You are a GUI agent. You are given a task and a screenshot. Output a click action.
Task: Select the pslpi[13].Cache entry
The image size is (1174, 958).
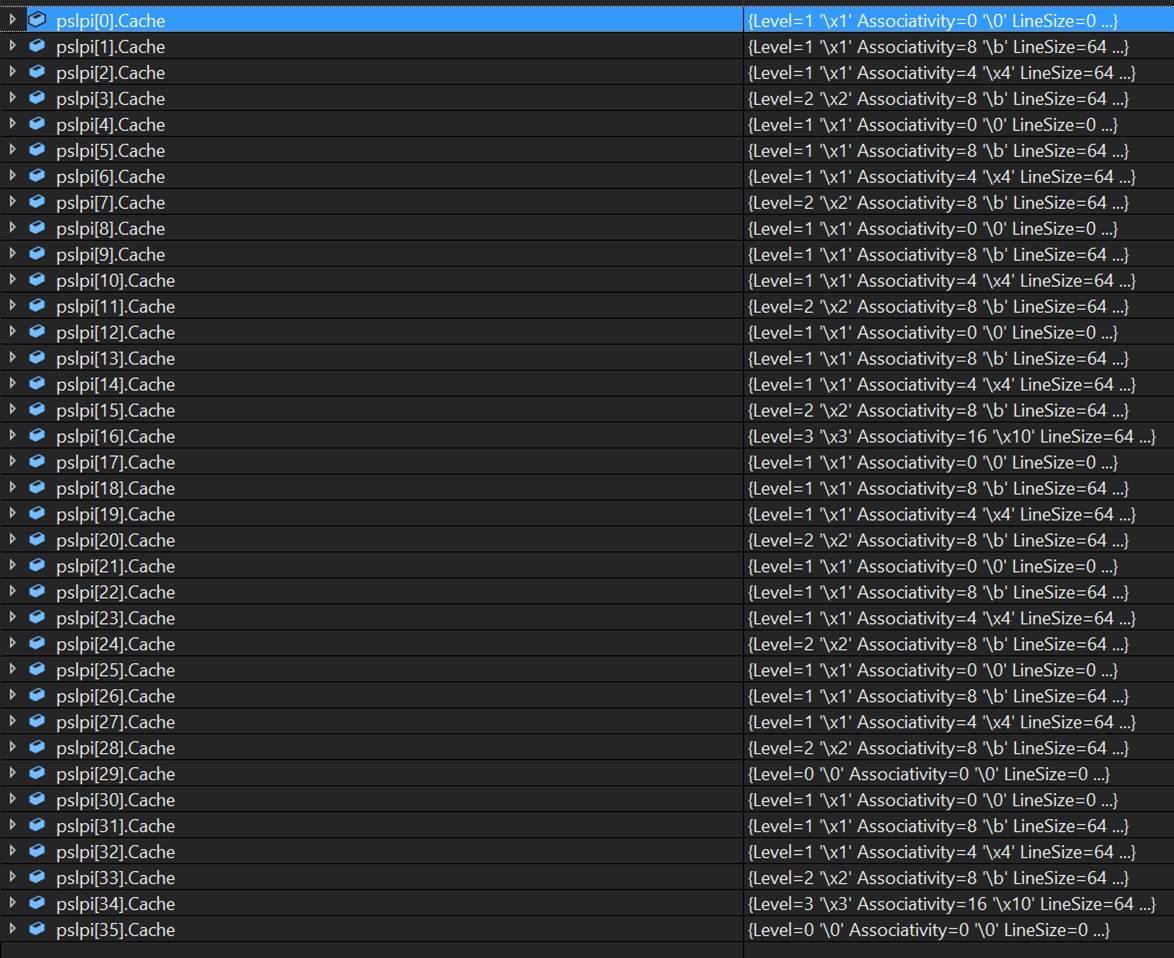[x=110, y=358]
